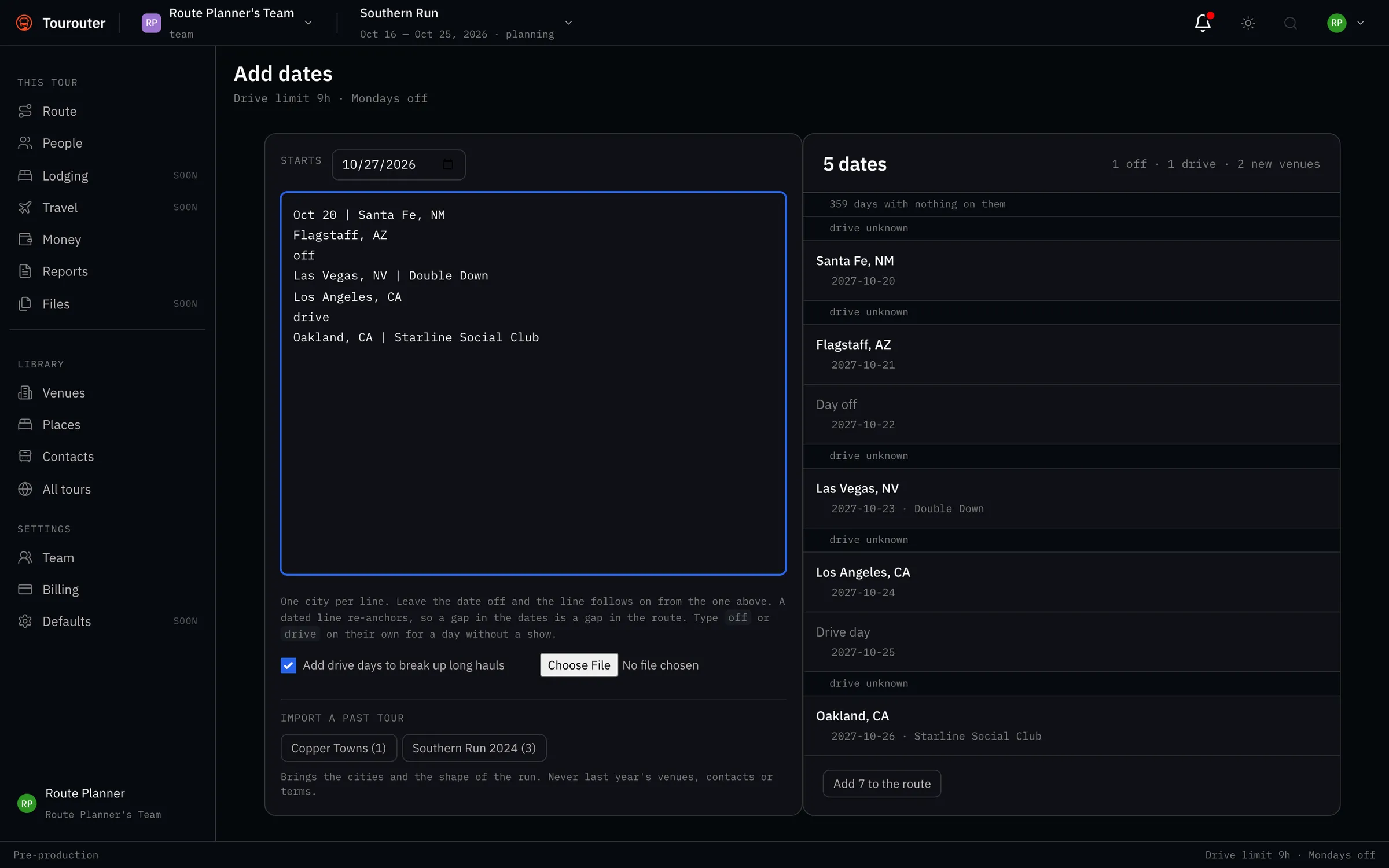
Task: Click the Lodging sidebar icon
Action: coord(25,175)
